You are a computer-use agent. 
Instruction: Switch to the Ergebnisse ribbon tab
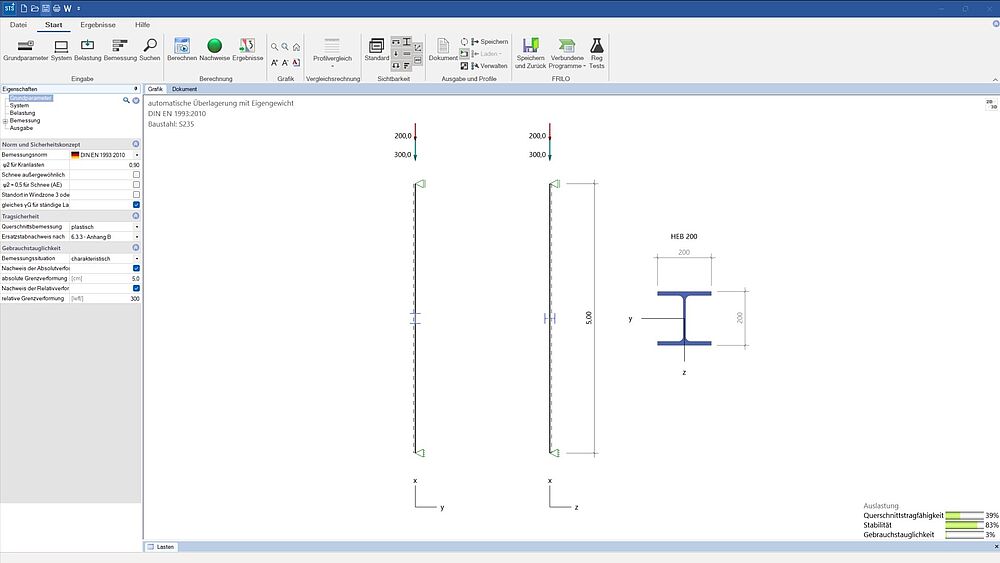coord(97,23)
